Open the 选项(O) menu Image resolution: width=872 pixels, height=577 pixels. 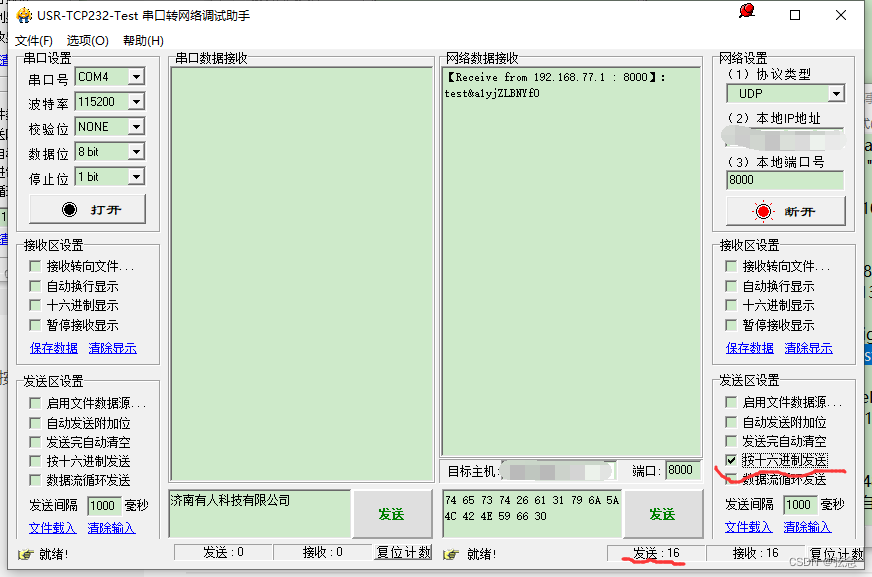tap(87, 41)
